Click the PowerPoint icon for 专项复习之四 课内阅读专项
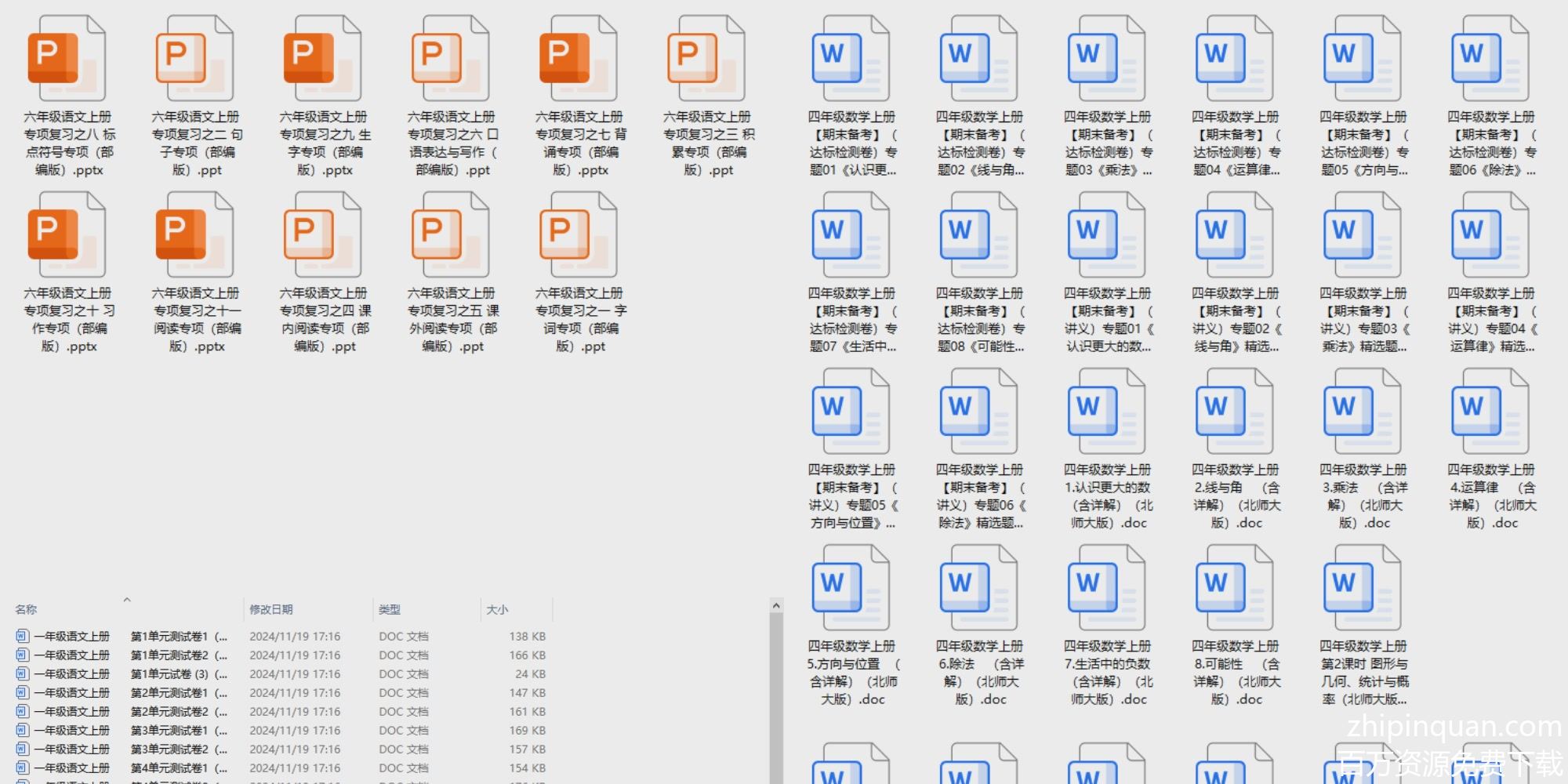Image resolution: width=1568 pixels, height=784 pixels. tap(322, 235)
